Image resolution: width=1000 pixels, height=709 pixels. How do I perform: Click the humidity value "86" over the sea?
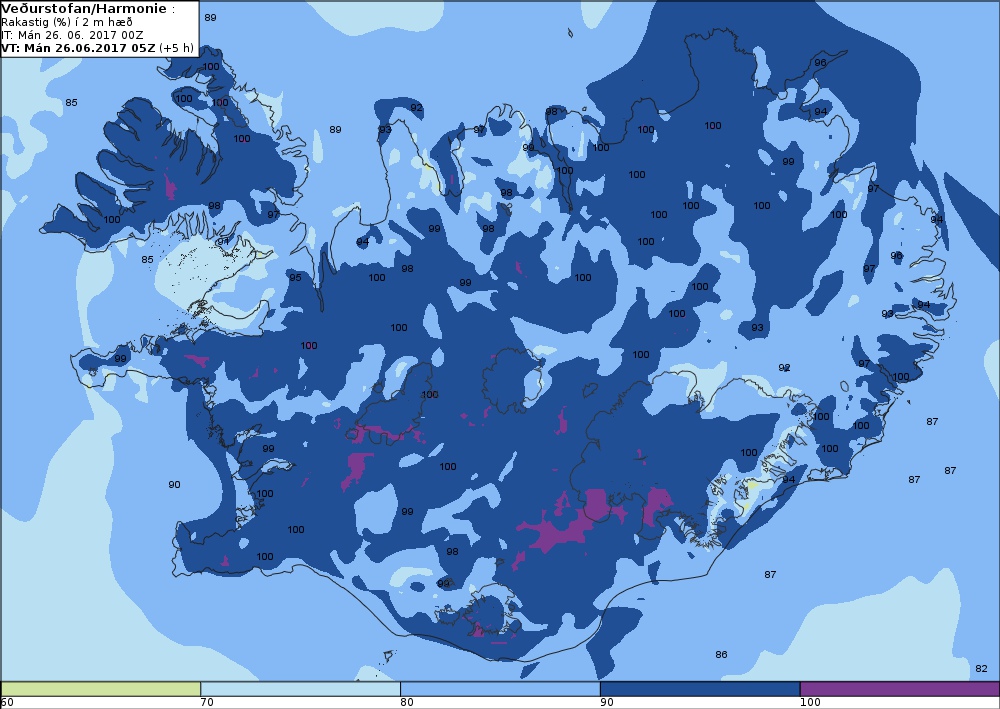click(721, 654)
